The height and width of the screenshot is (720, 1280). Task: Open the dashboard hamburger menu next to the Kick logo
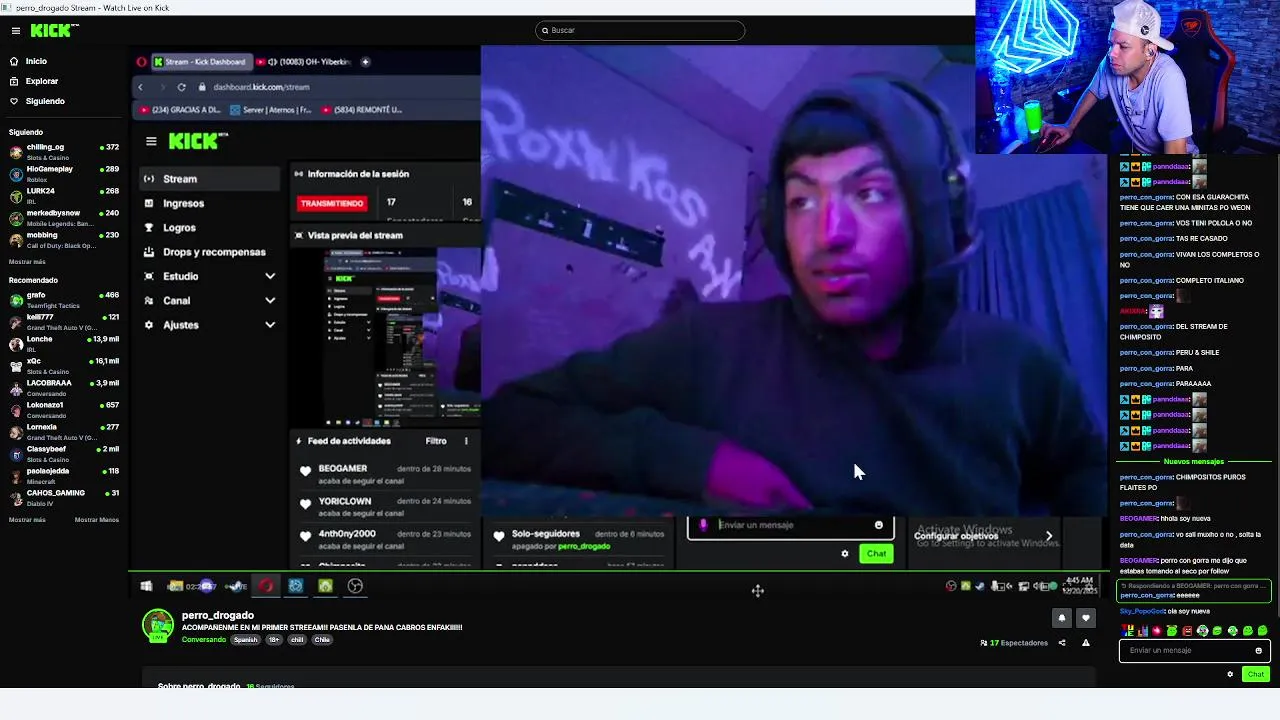(x=151, y=142)
